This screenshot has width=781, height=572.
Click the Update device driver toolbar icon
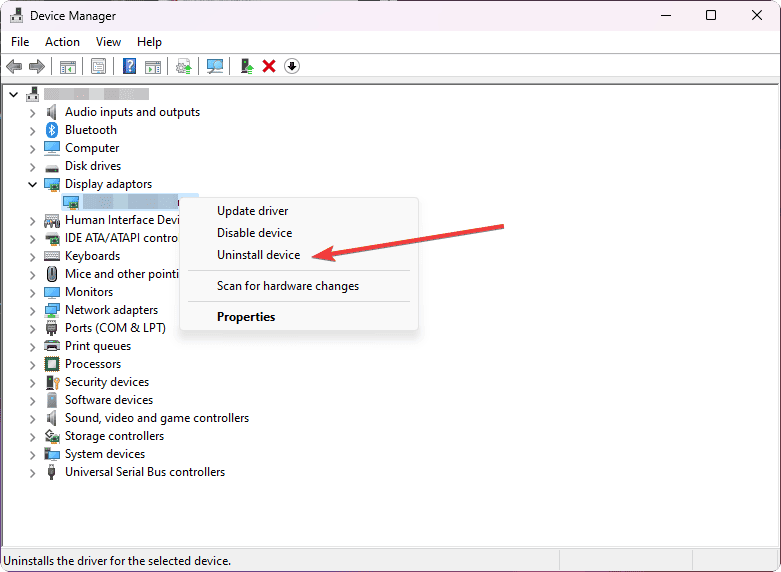point(184,66)
